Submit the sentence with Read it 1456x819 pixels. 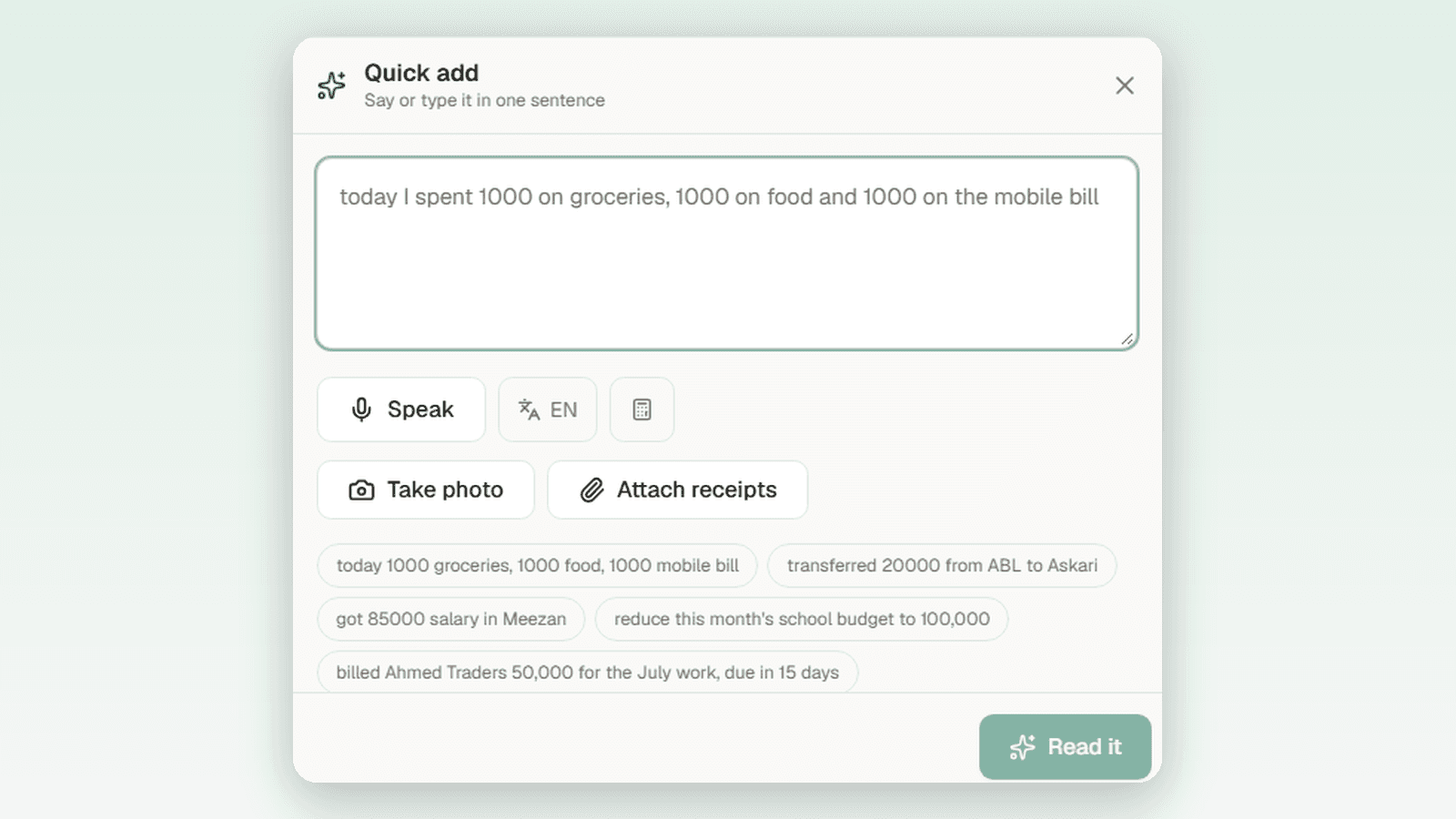(x=1065, y=747)
